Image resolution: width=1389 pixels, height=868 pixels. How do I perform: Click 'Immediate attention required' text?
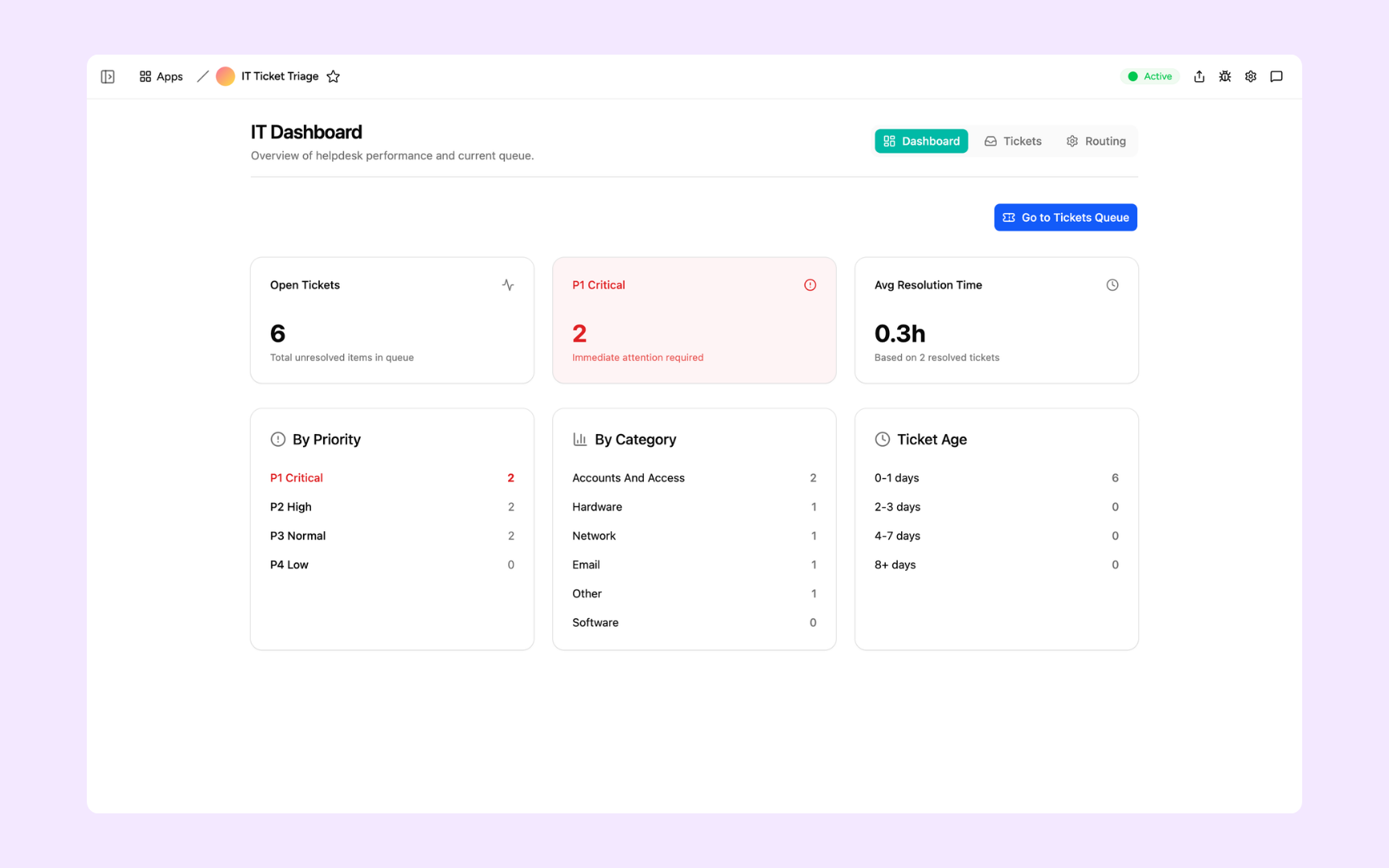tap(637, 358)
